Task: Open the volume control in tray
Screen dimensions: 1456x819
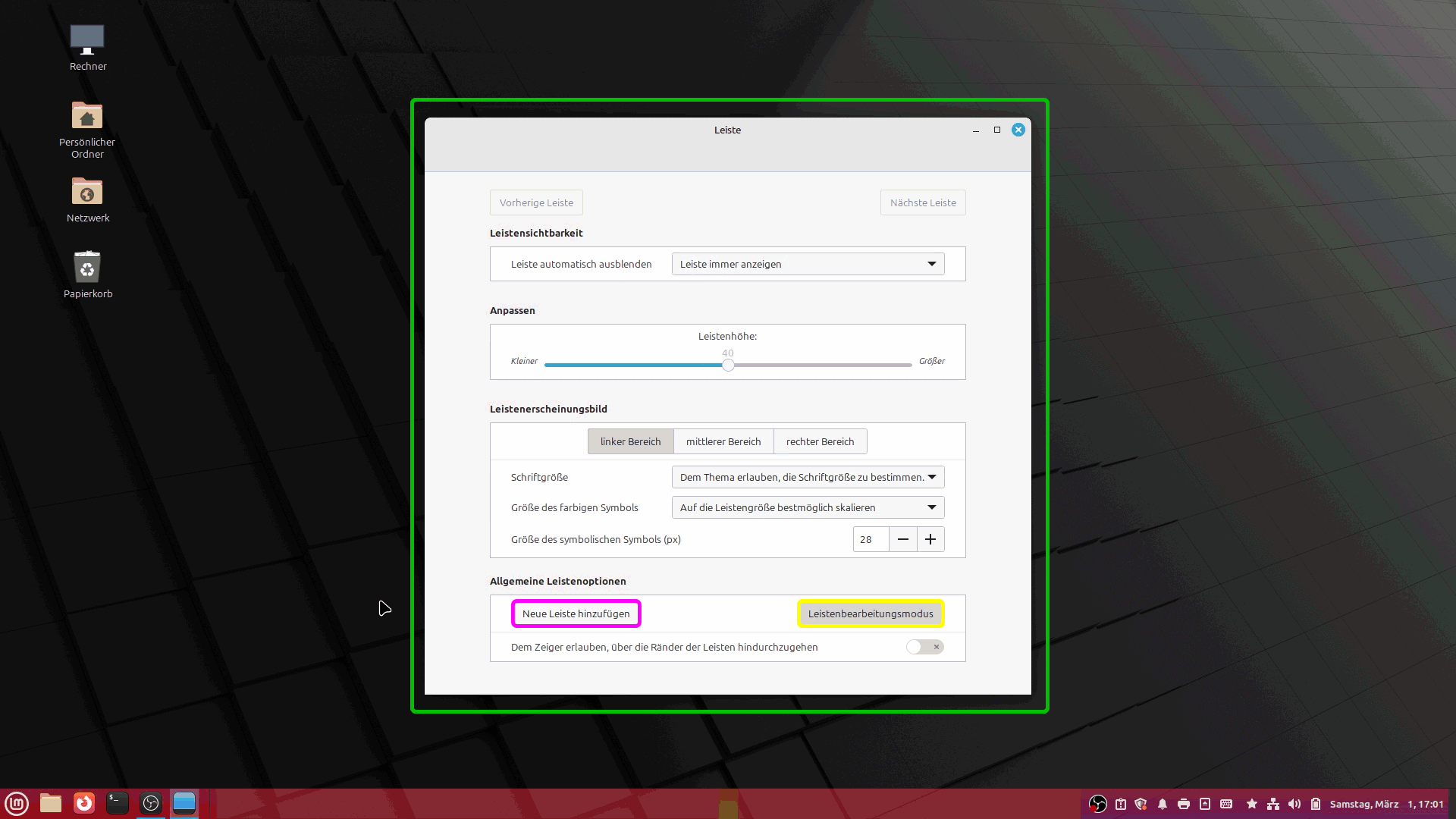Action: click(1294, 804)
